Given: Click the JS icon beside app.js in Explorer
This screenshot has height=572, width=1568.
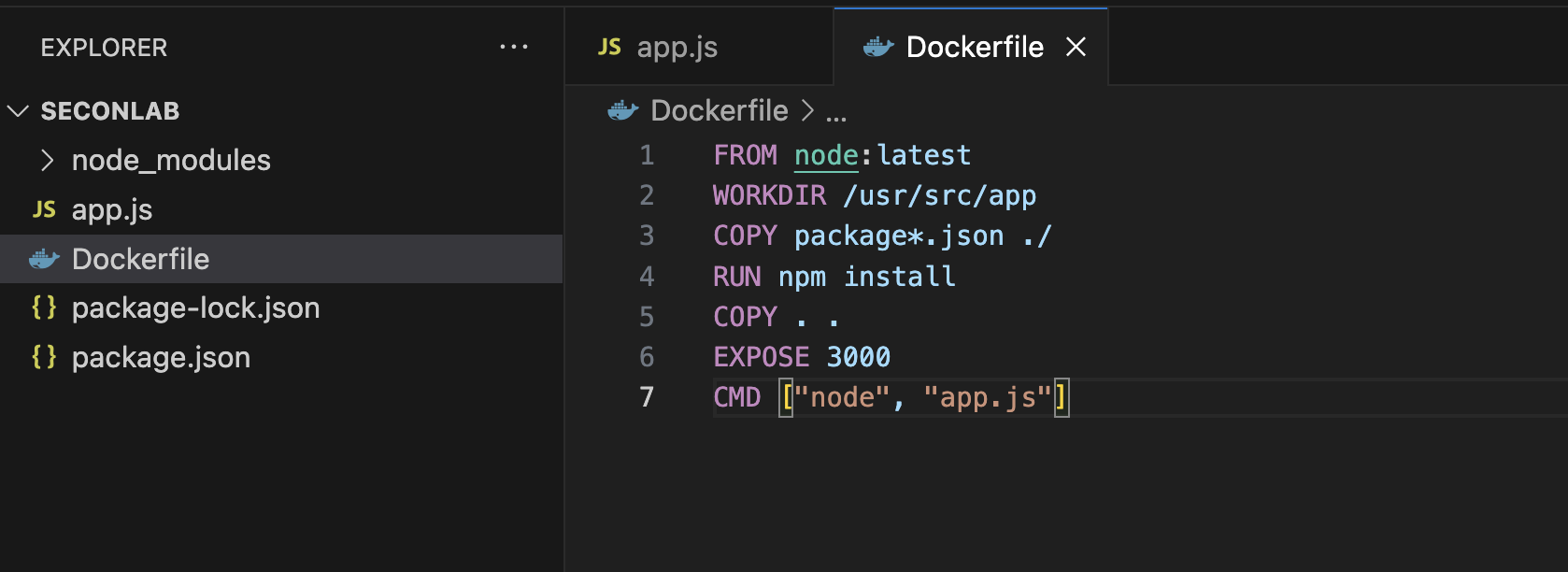Looking at the screenshot, I should 44,209.
